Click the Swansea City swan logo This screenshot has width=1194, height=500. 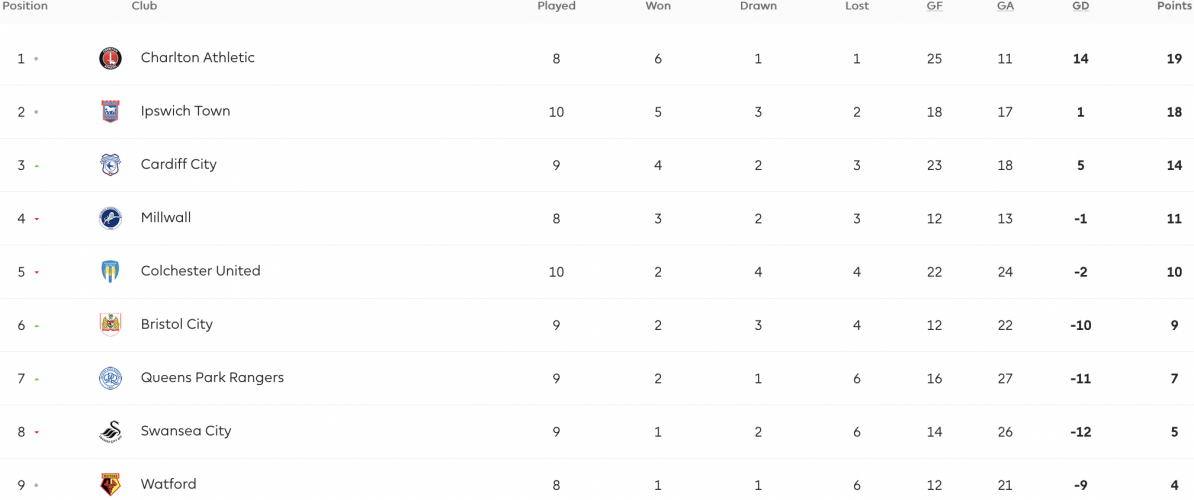[x=110, y=432]
